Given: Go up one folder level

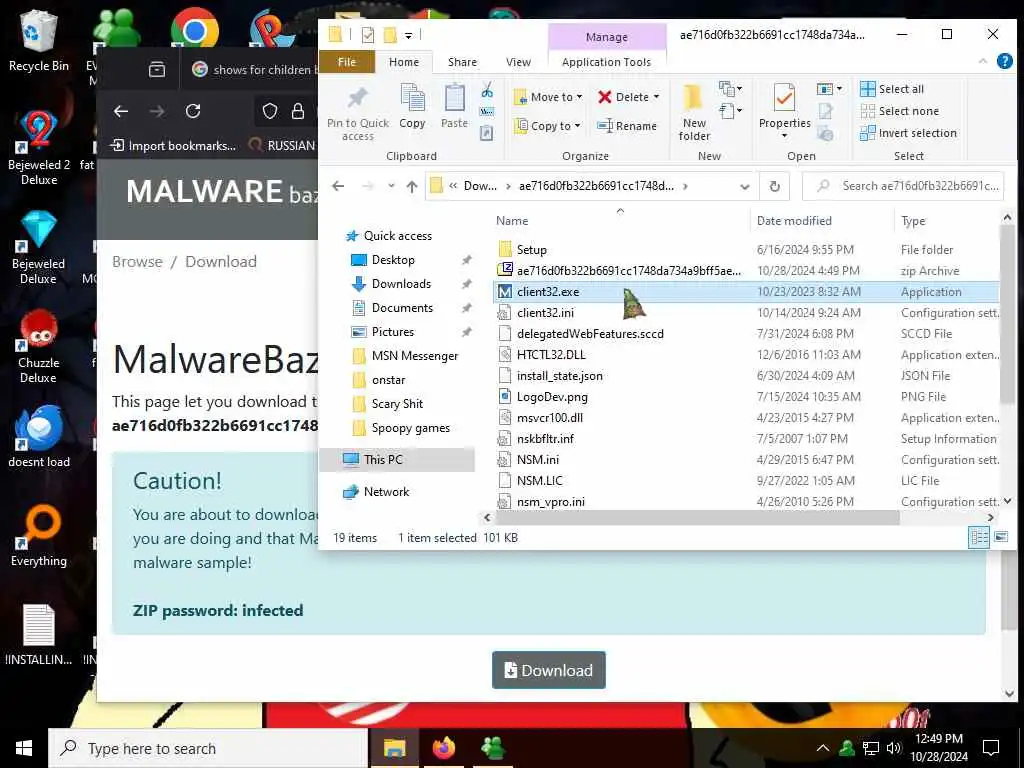Looking at the screenshot, I should pos(411,187).
